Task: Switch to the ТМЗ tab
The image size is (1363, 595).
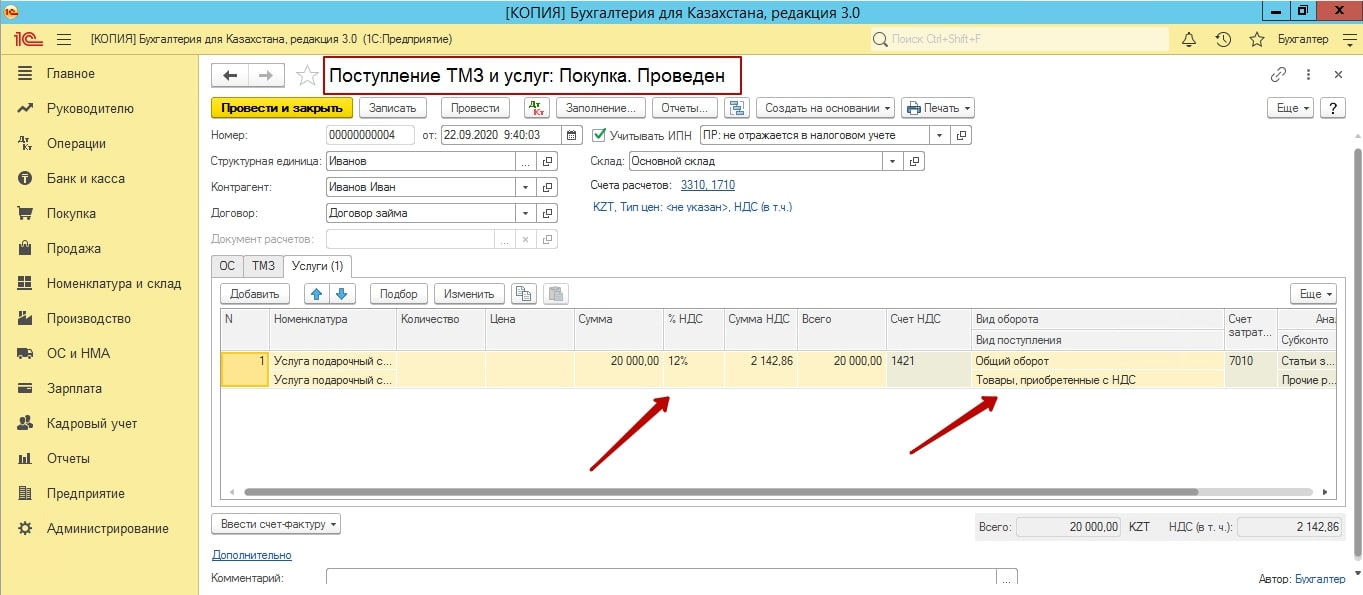Action: (263, 266)
